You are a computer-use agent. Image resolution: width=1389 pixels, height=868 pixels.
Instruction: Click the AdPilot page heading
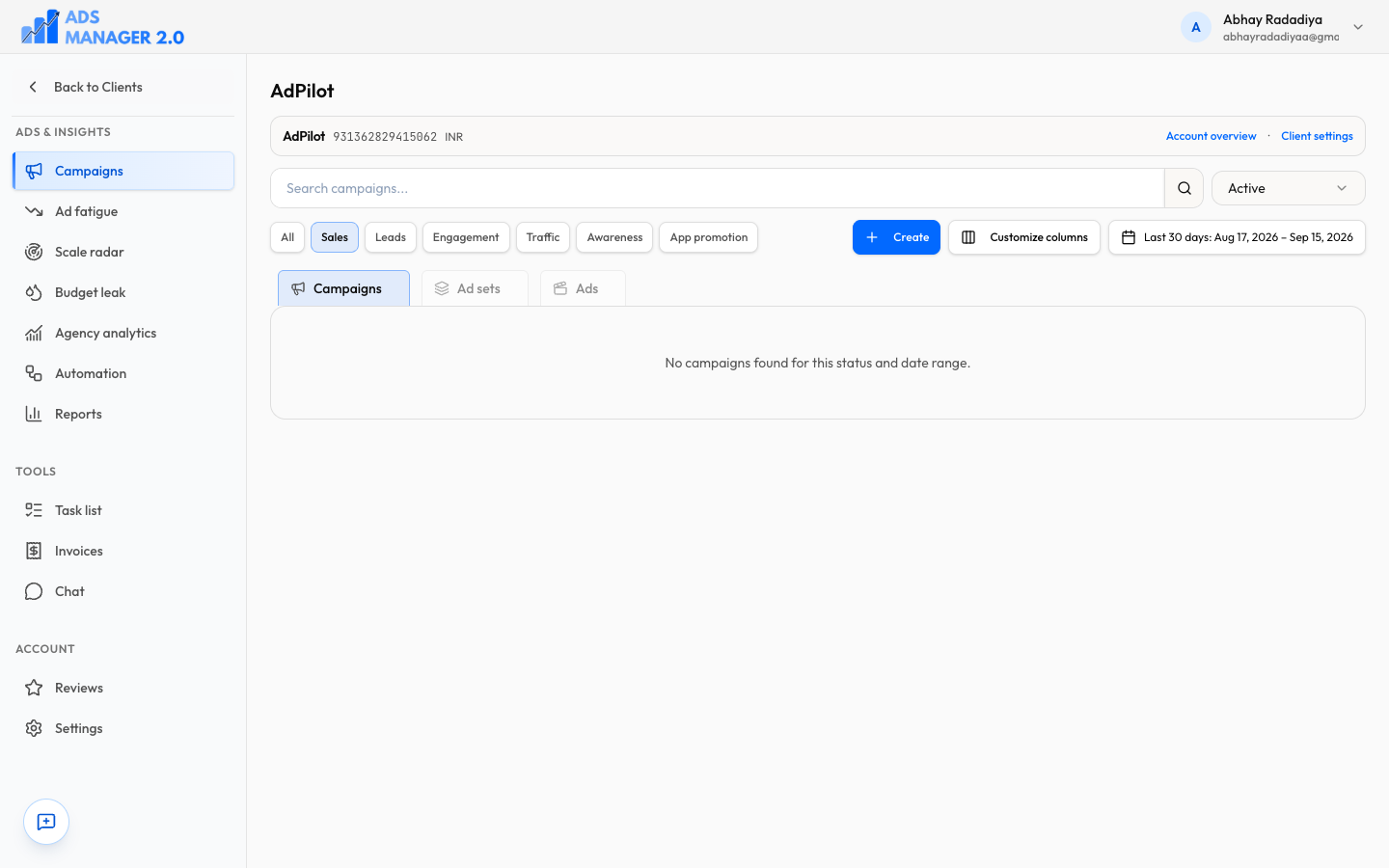click(302, 91)
